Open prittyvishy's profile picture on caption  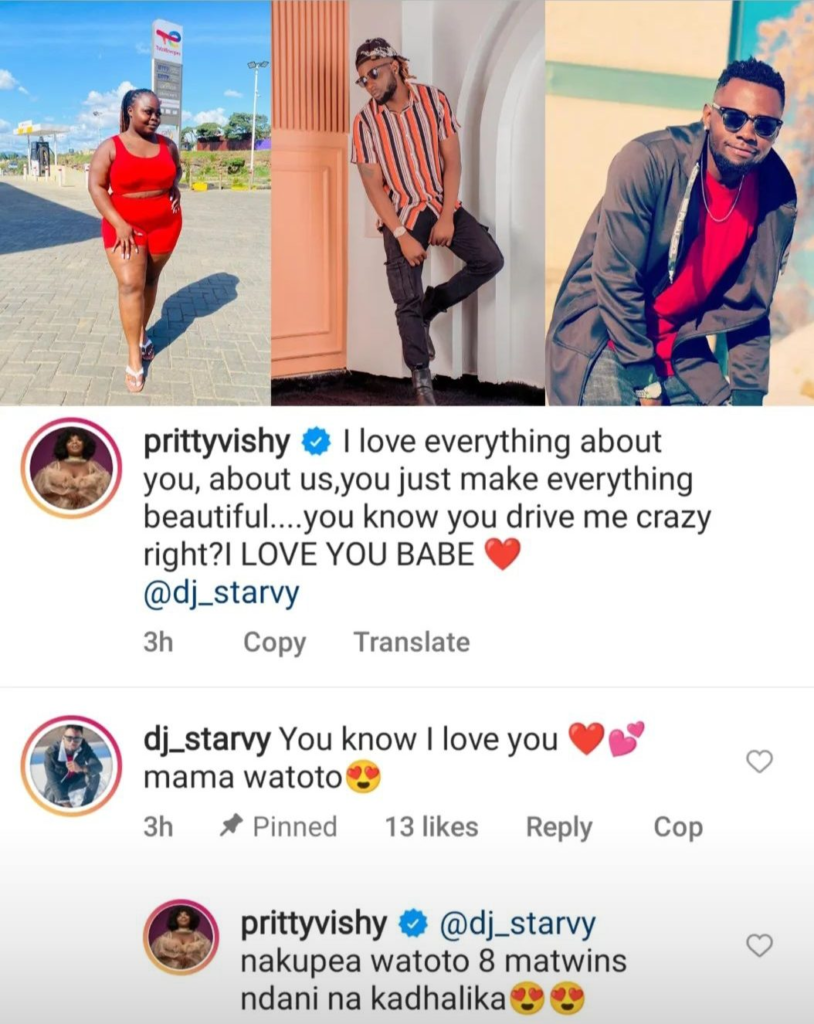pyautogui.click(x=71, y=468)
